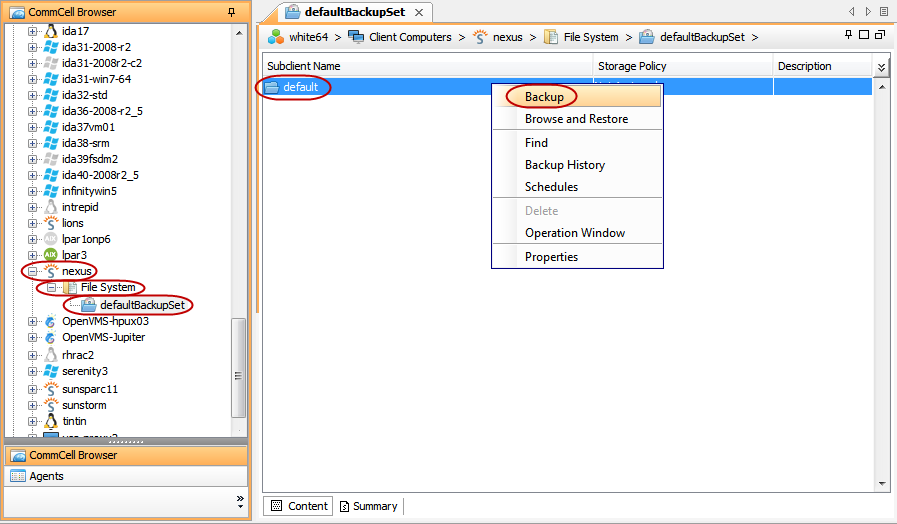Click the File System icon in breadcrumb
The width and height of the screenshot is (897, 524).
pos(551,37)
